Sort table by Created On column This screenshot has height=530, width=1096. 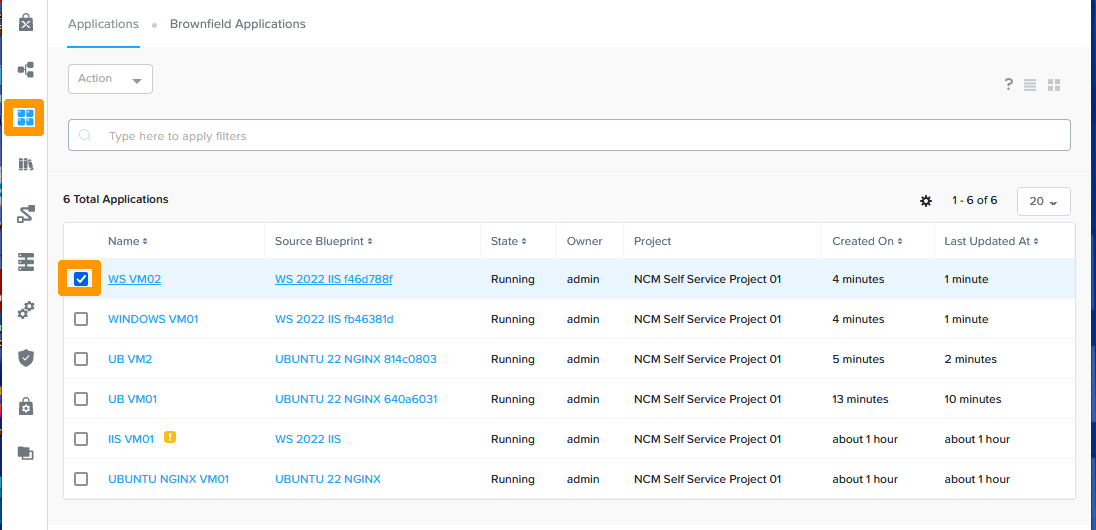click(x=867, y=241)
